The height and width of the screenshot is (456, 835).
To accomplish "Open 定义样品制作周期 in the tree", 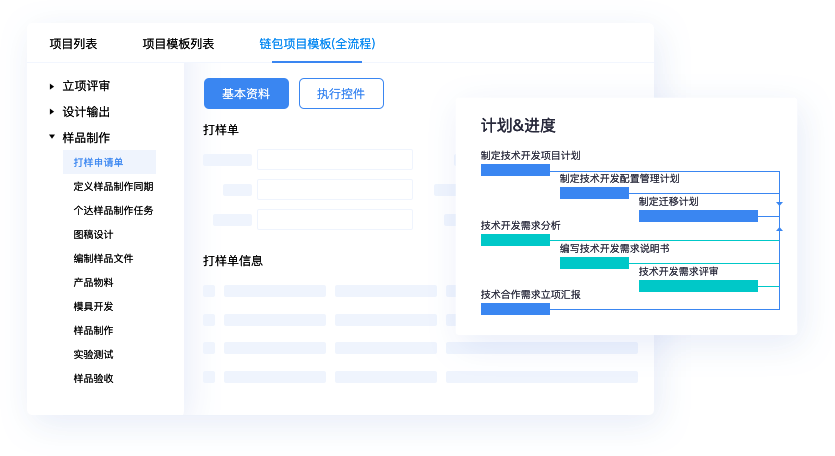I will [113, 186].
